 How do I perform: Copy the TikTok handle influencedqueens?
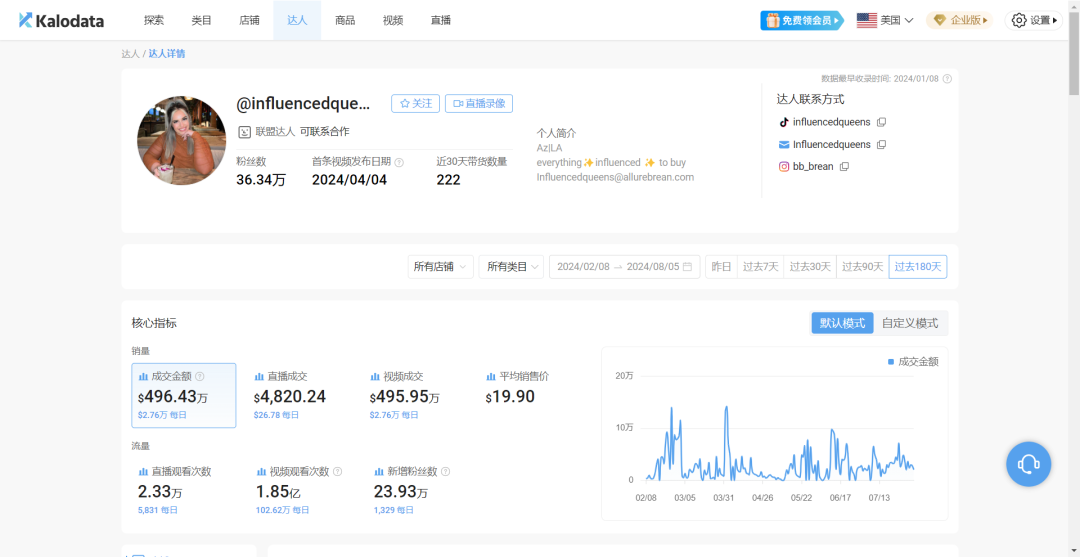point(881,122)
